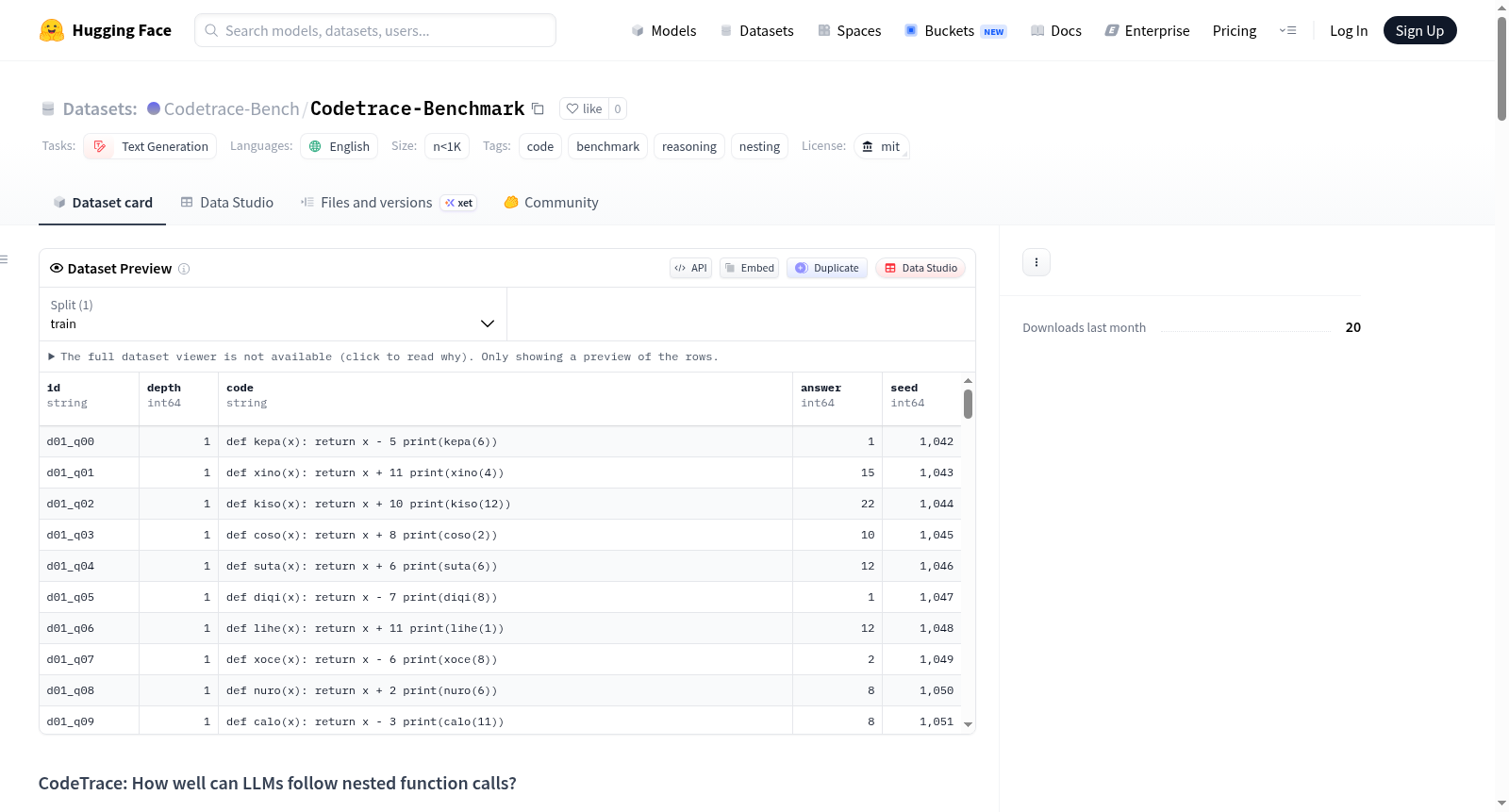The height and width of the screenshot is (812, 1509).
Task: Click the mit license scale icon
Action: coord(868,146)
